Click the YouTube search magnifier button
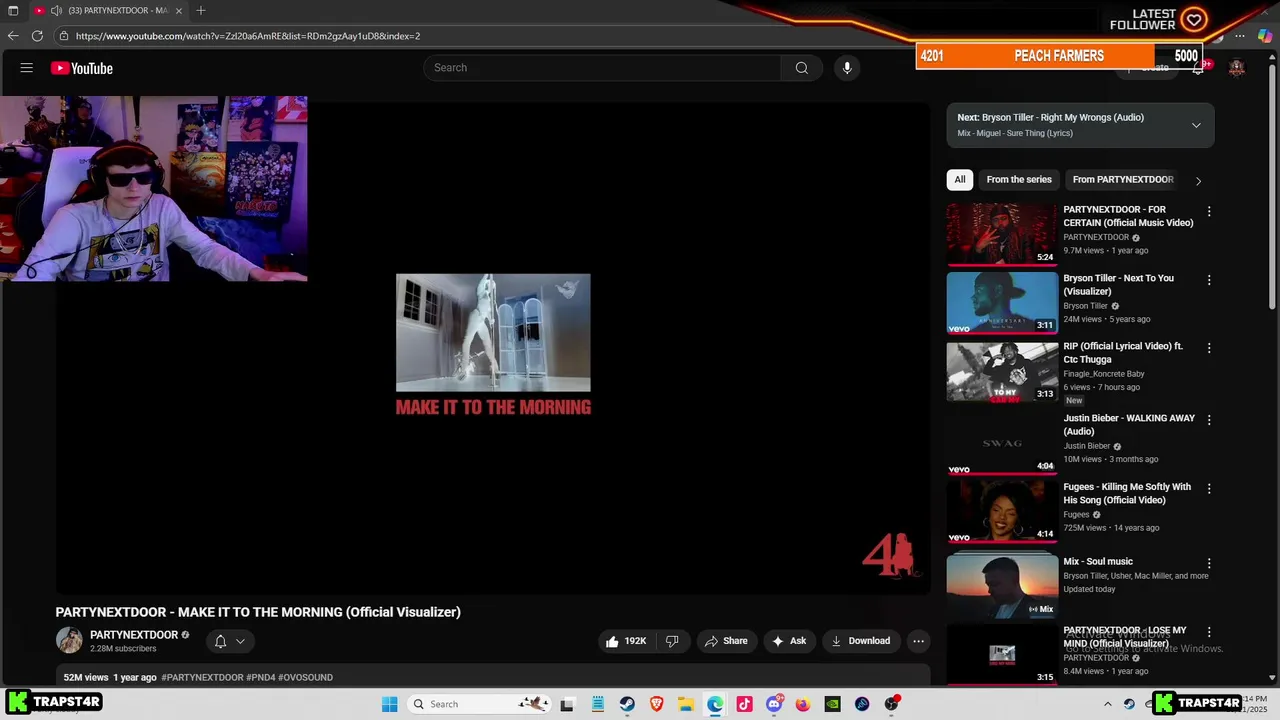Screen dimensions: 1280x720 (801, 68)
